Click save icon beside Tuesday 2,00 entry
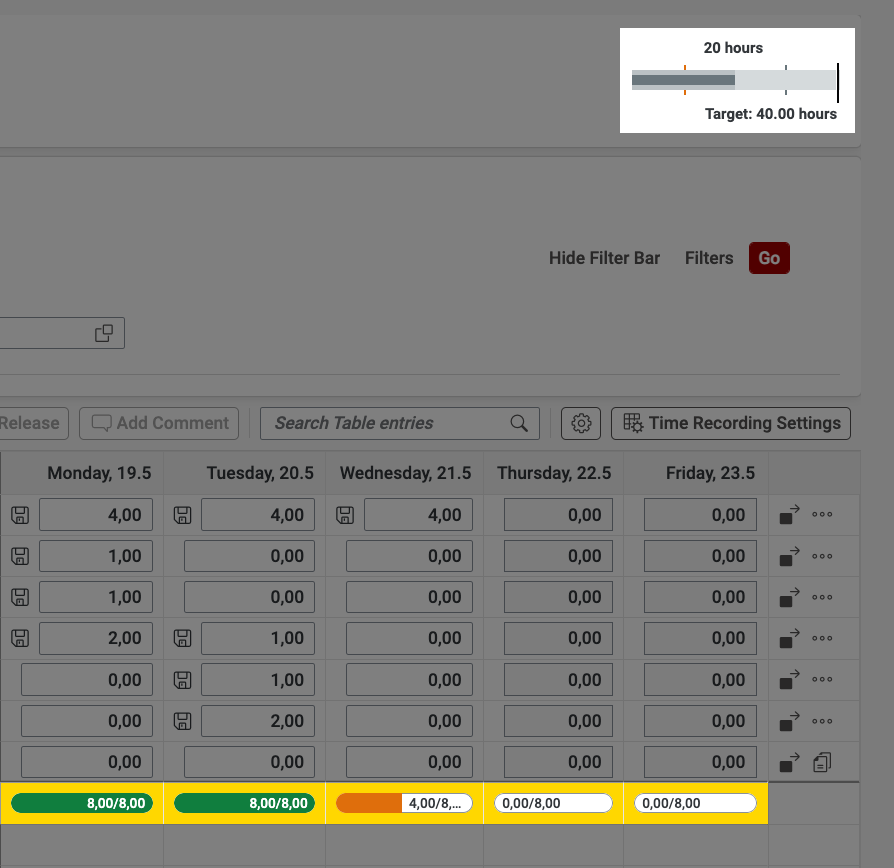The width and height of the screenshot is (894, 868). point(182,720)
